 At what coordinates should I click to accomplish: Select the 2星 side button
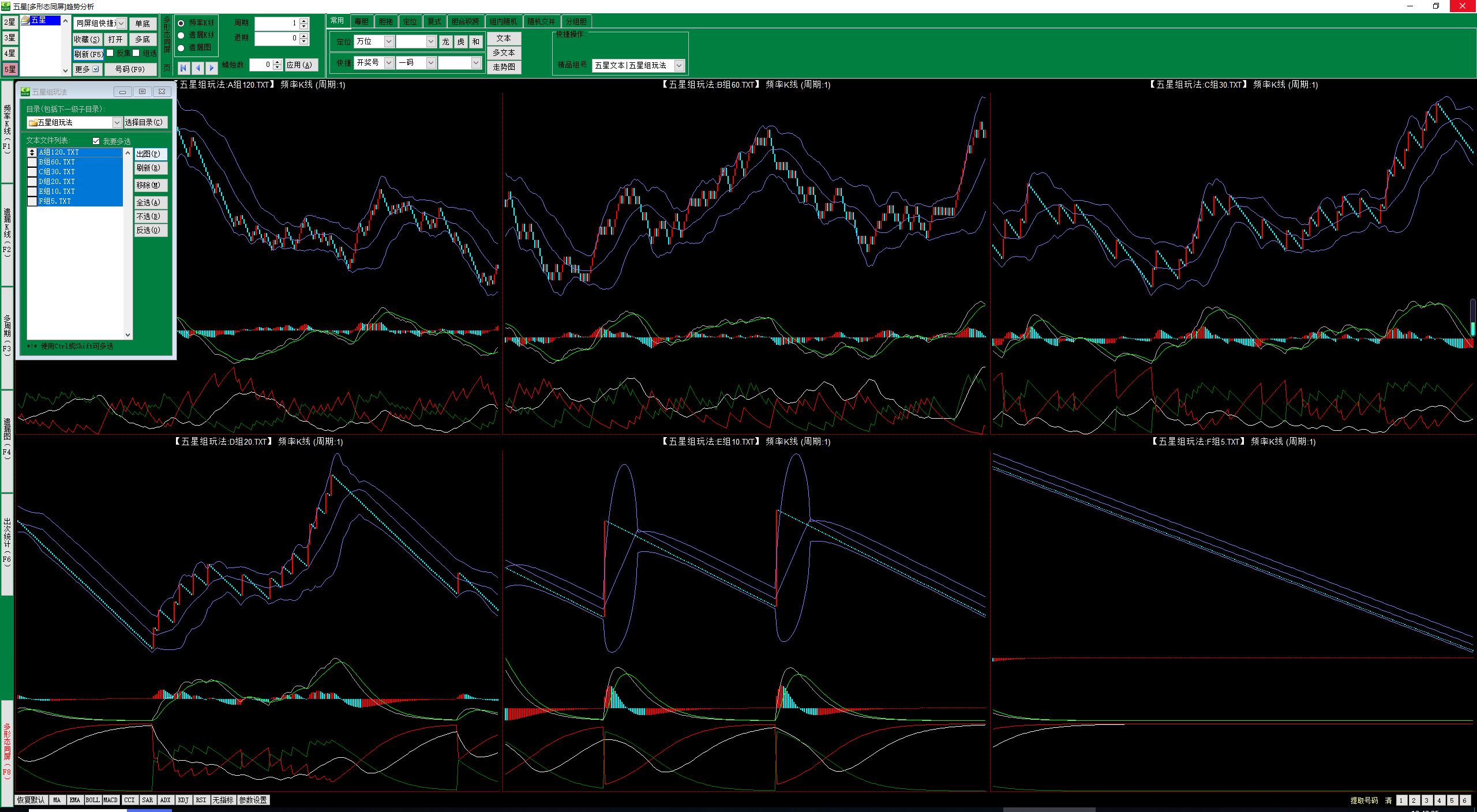(10, 22)
